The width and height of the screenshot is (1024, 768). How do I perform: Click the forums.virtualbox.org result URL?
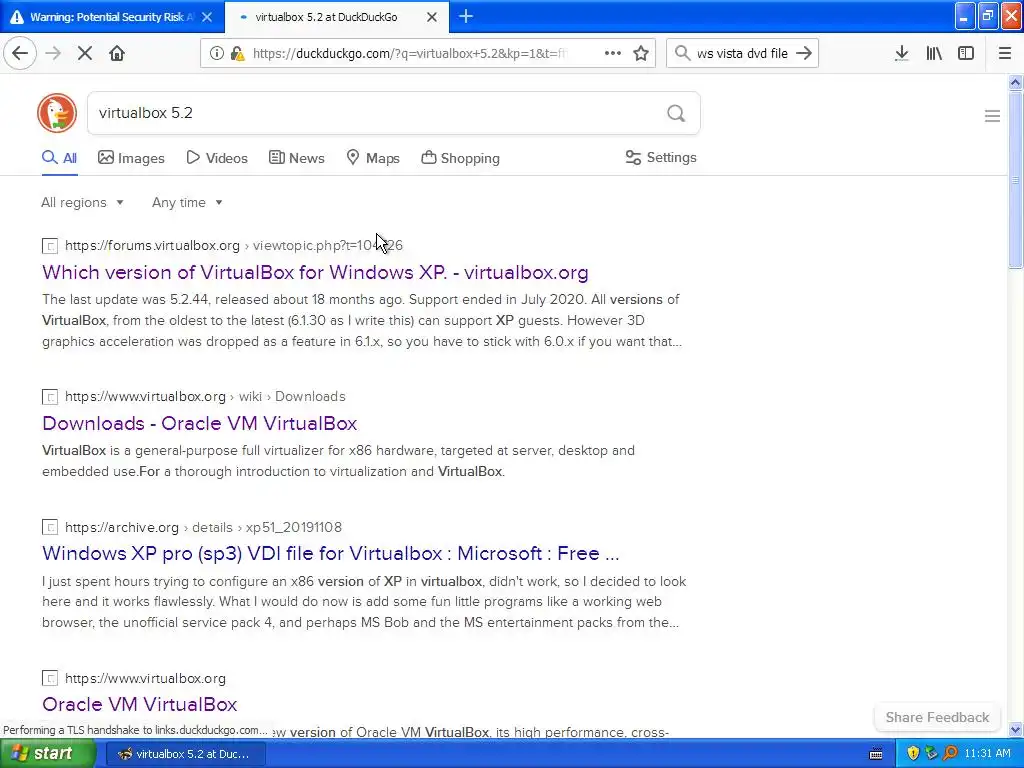point(234,246)
